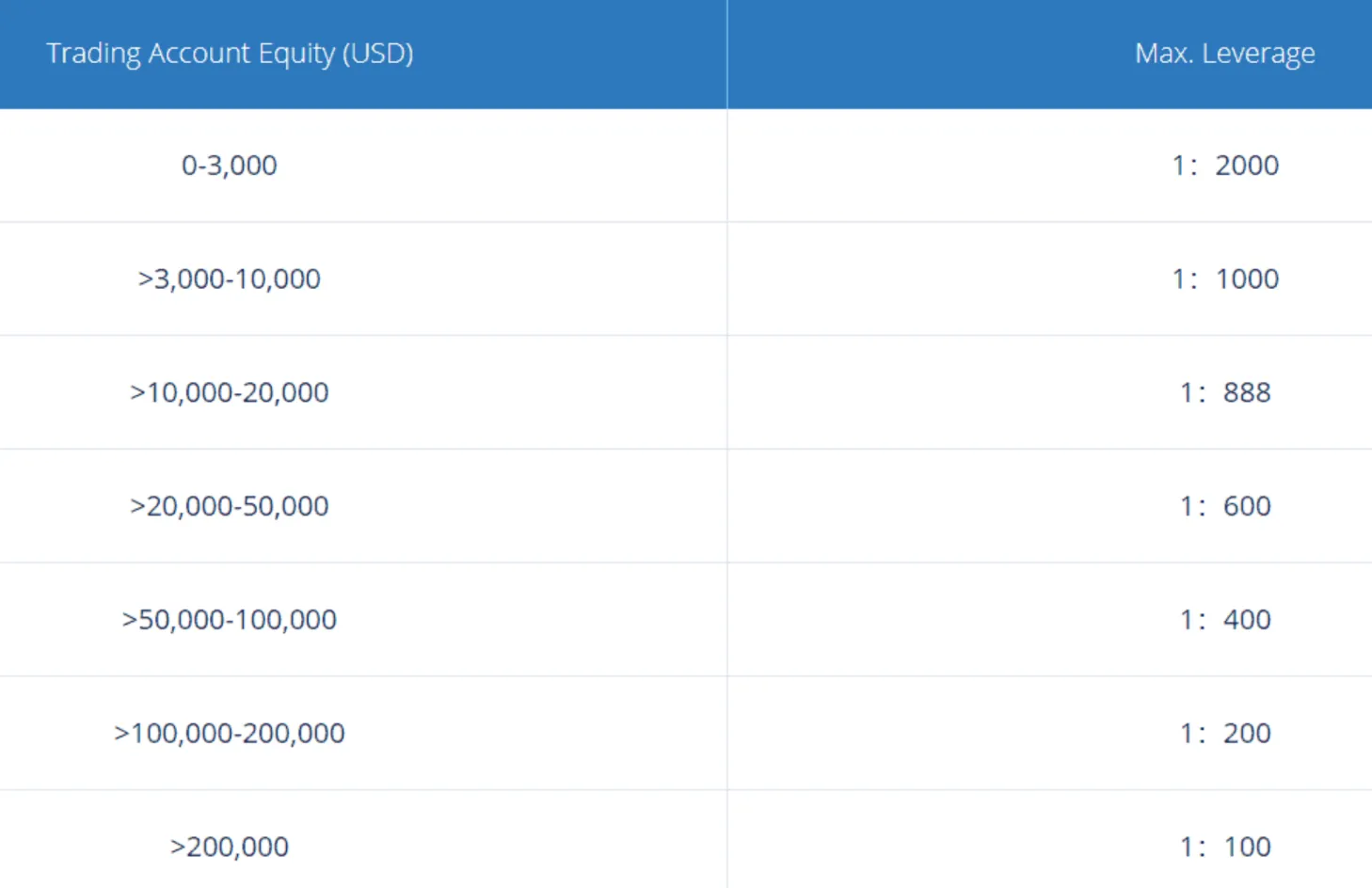The height and width of the screenshot is (888, 1372).
Task: Click the digits 888 in leverage column
Action: (x=1248, y=392)
